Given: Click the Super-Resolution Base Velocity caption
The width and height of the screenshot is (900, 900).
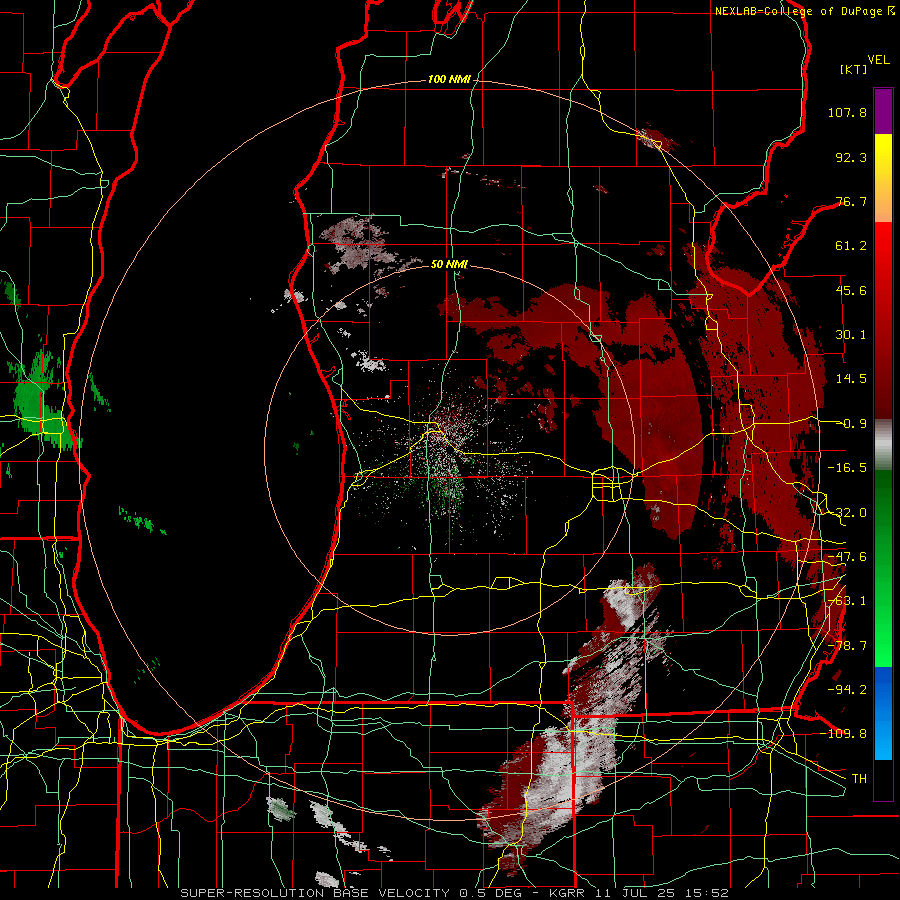Looking at the screenshot, I should pyautogui.click(x=454, y=893).
